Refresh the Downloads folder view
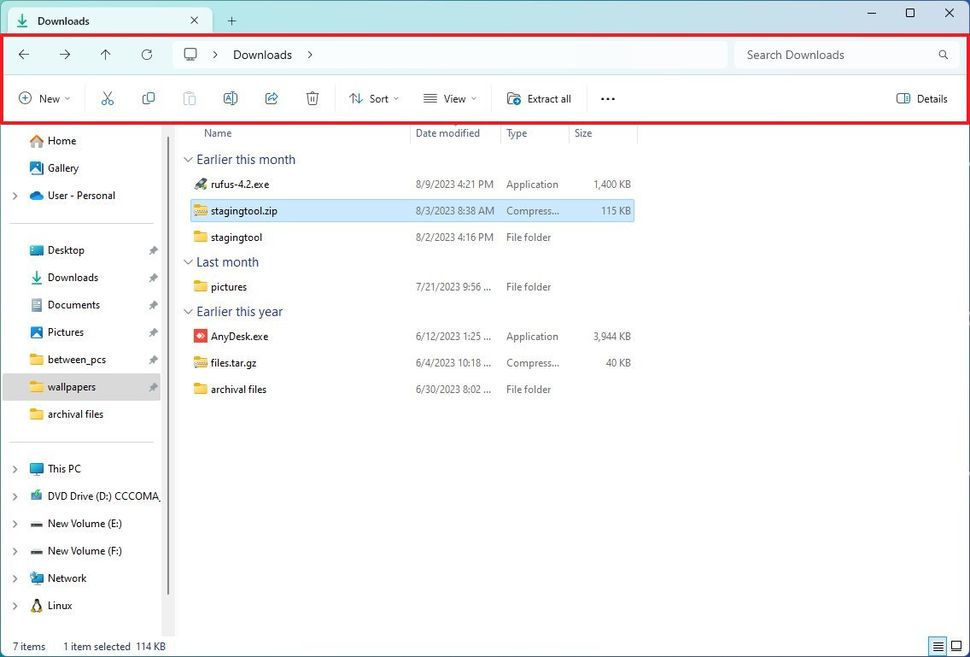970x657 pixels. click(x=147, y=54)
